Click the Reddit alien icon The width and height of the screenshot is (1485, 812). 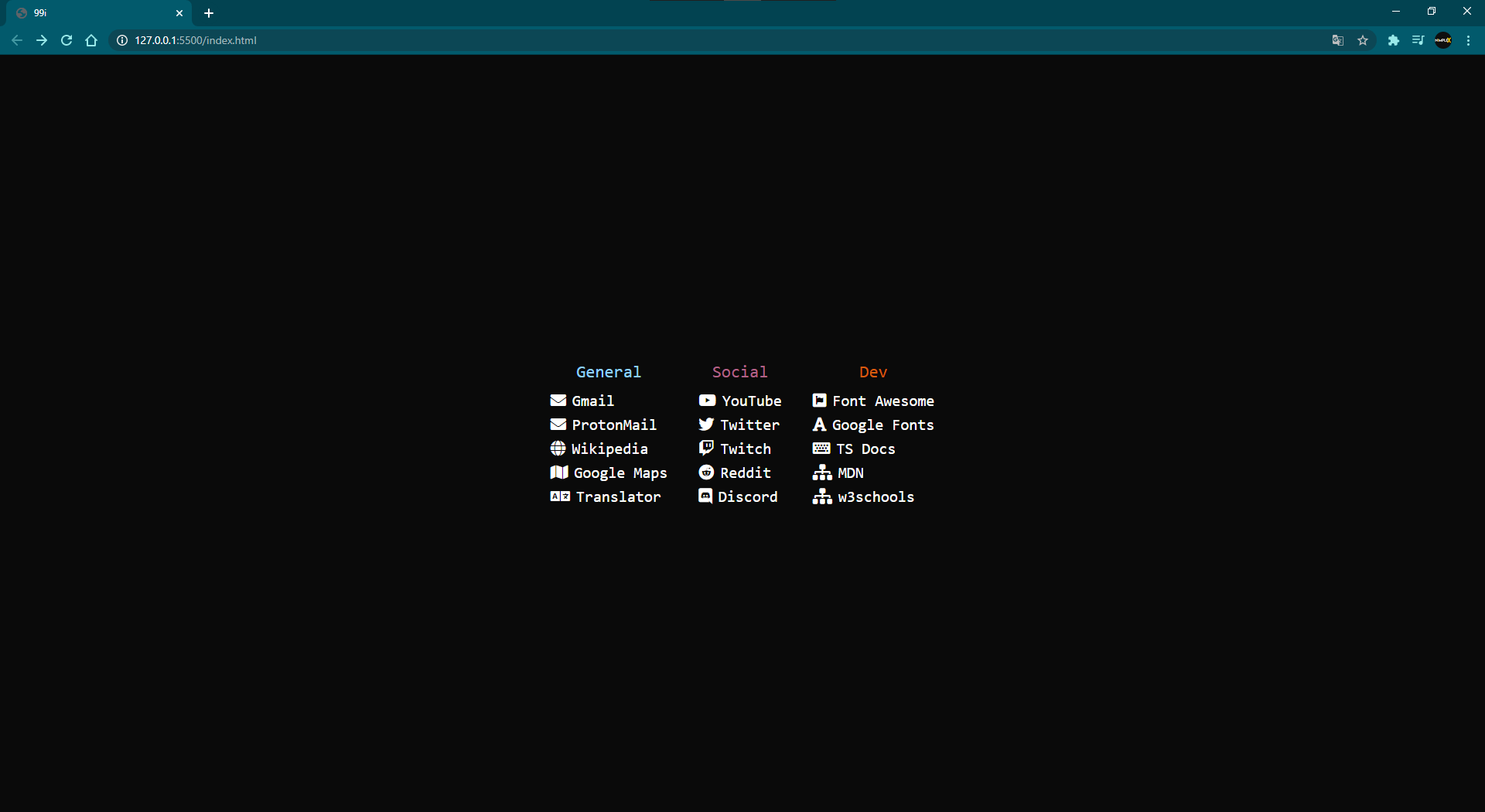point(705,472)
